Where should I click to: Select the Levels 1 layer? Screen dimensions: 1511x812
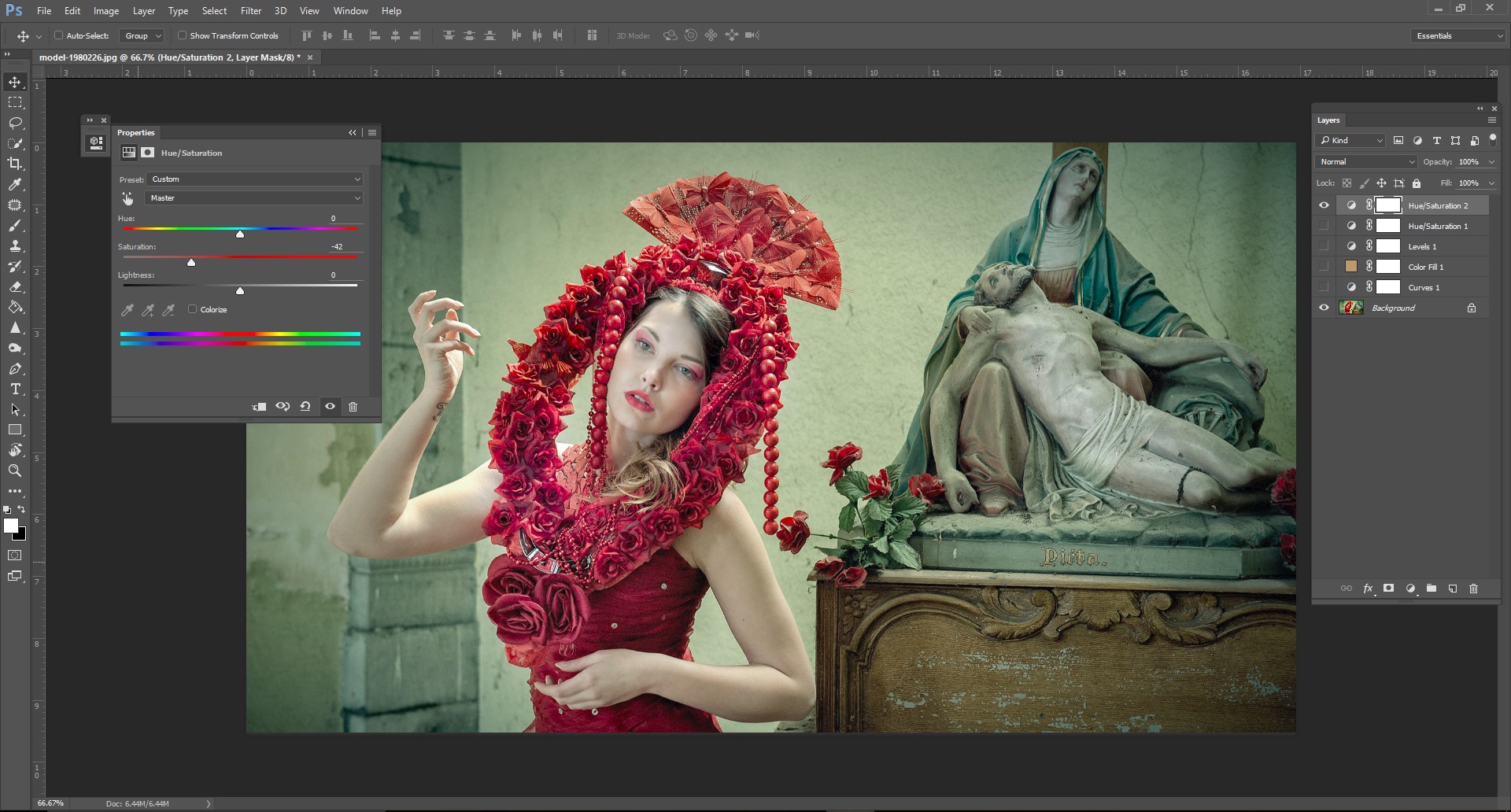tap(1422, 246)
